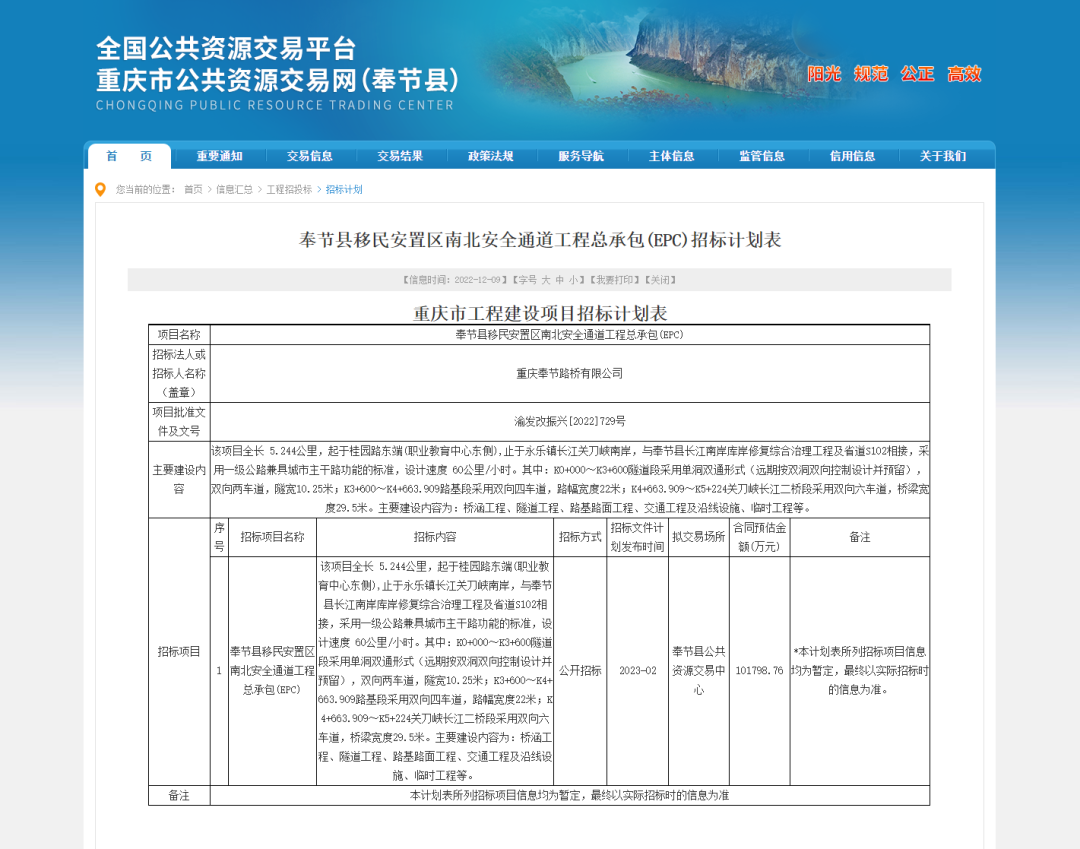Click the 我要打印 print link
Screen dimensions: 1080x849
615,280
